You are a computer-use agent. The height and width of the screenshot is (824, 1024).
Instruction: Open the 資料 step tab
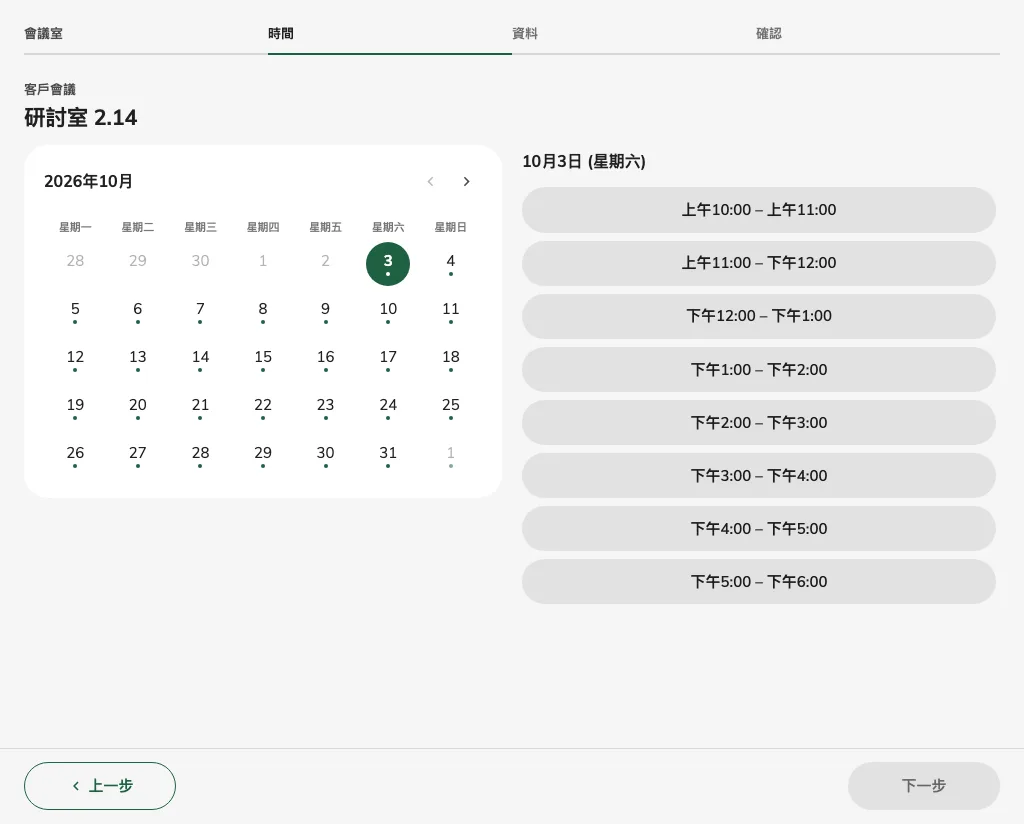(x=633, y=33)
